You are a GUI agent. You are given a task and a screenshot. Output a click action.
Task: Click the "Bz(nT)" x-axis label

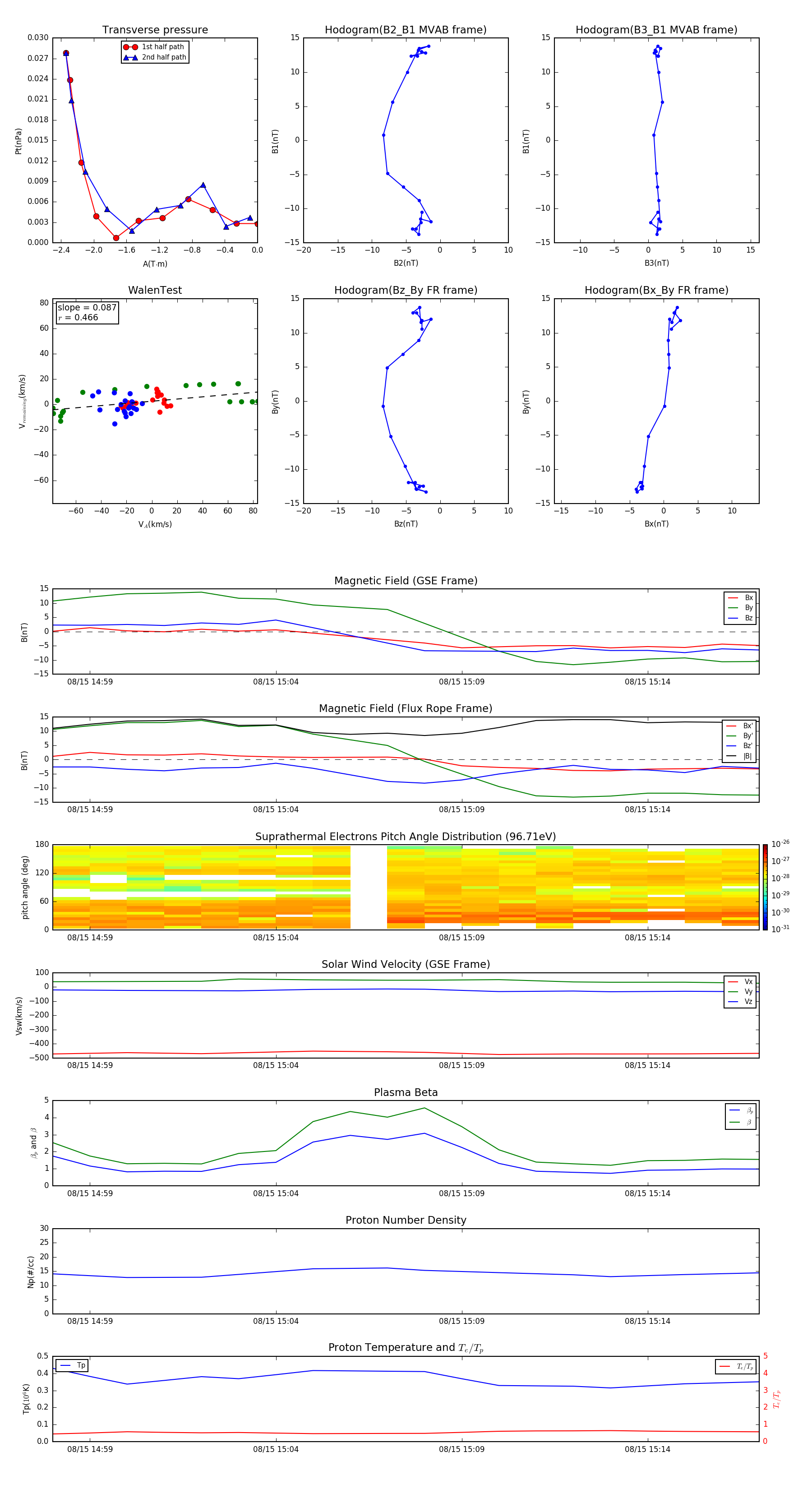406,524
